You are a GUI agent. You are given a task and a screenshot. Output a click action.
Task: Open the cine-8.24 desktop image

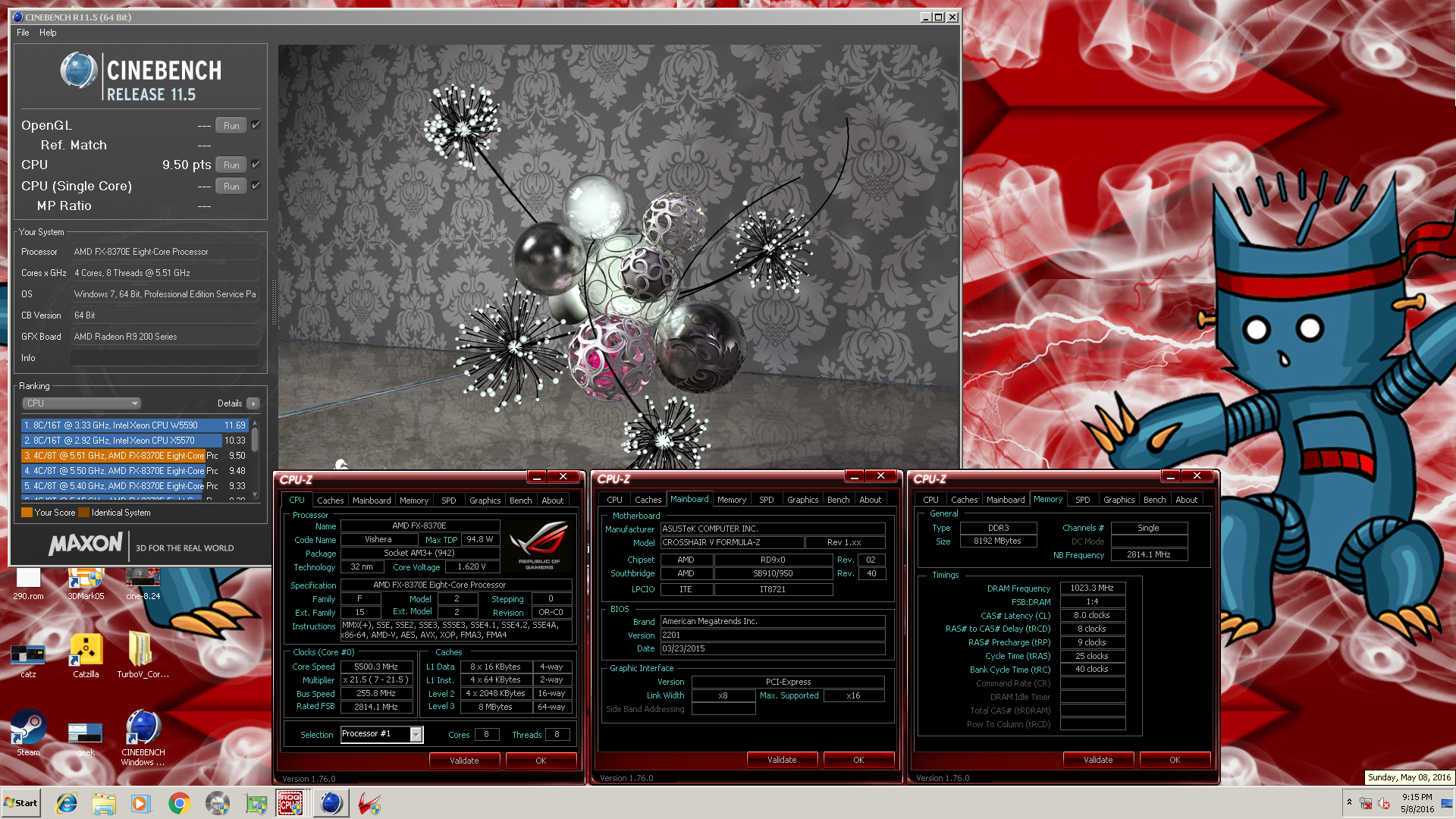(143, 584)
